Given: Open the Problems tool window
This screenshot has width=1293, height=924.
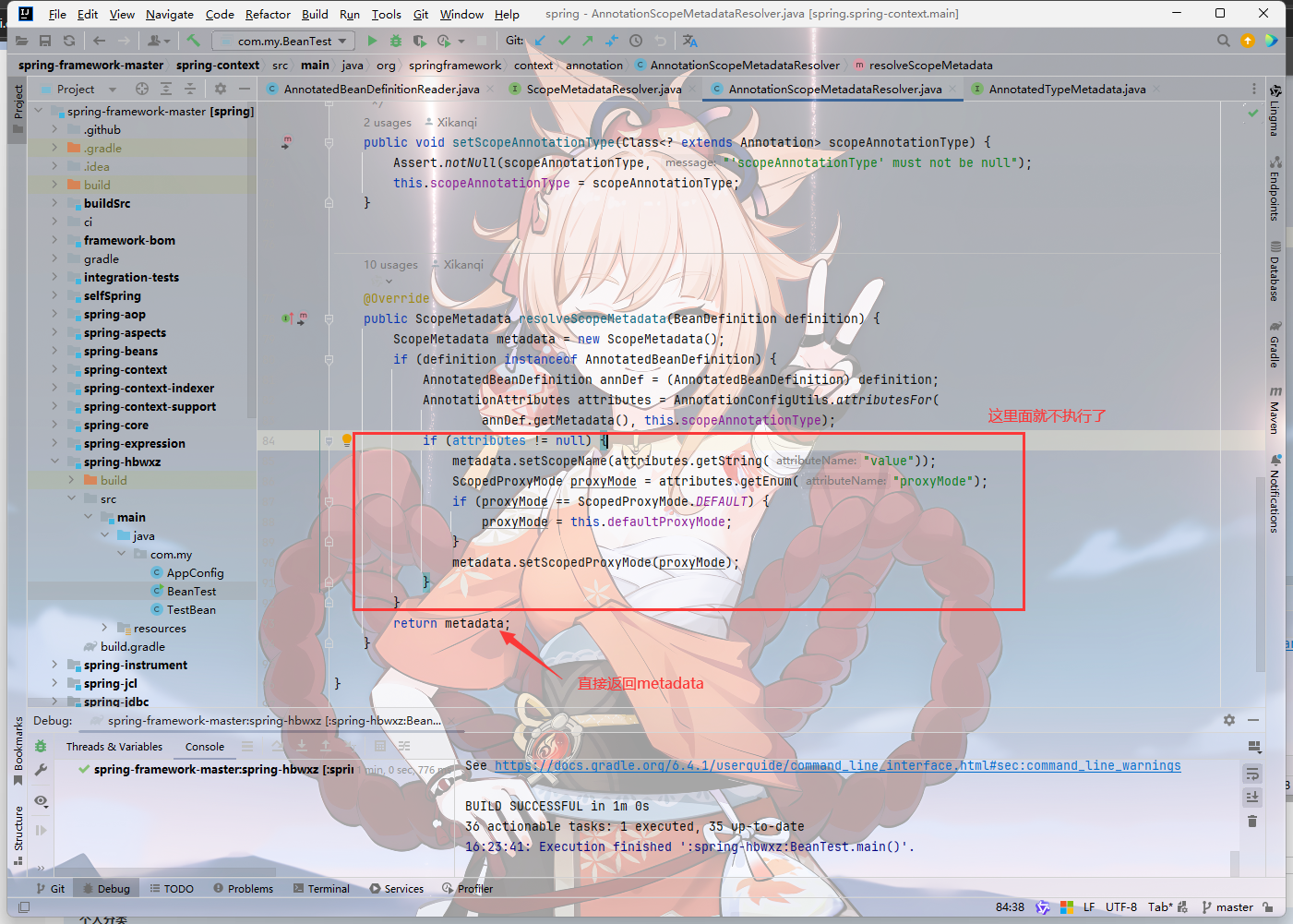Looking at the screenshot, I should (243, 888).
